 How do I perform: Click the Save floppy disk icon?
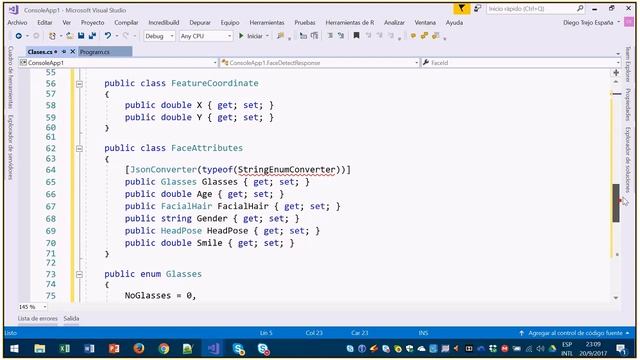tap(81, 36)
